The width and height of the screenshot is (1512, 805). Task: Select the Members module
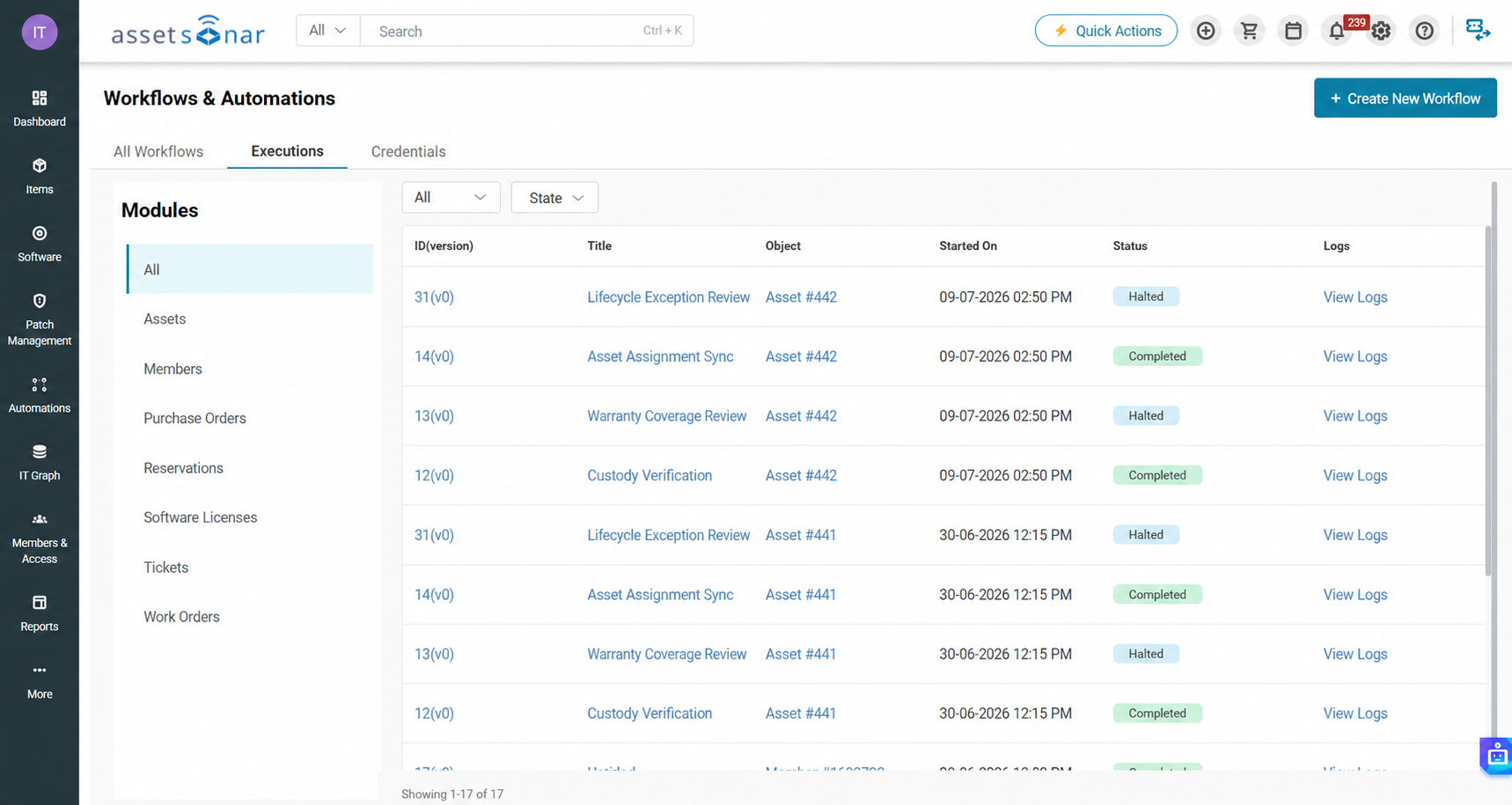(172, 369)
